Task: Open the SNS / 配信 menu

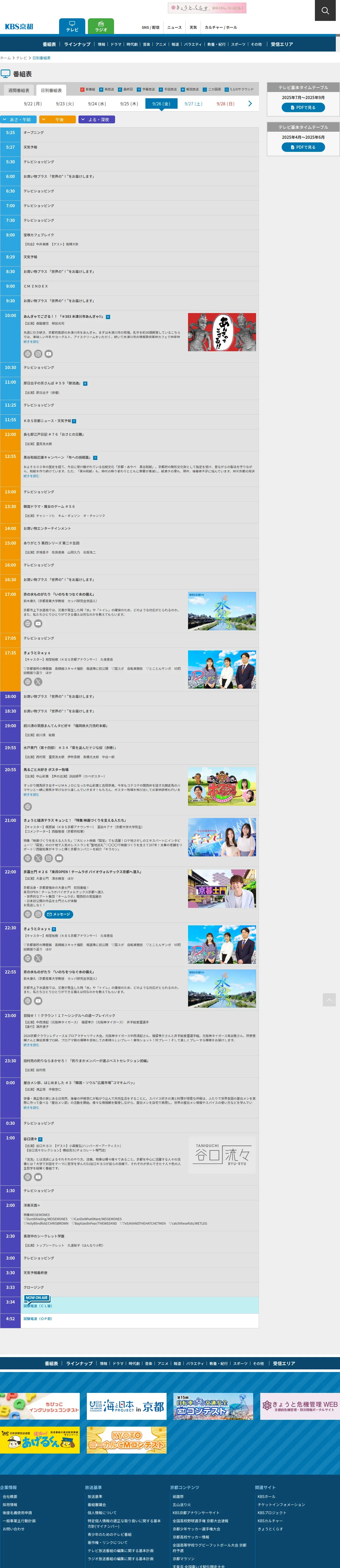Action: [x=150, y=27]
